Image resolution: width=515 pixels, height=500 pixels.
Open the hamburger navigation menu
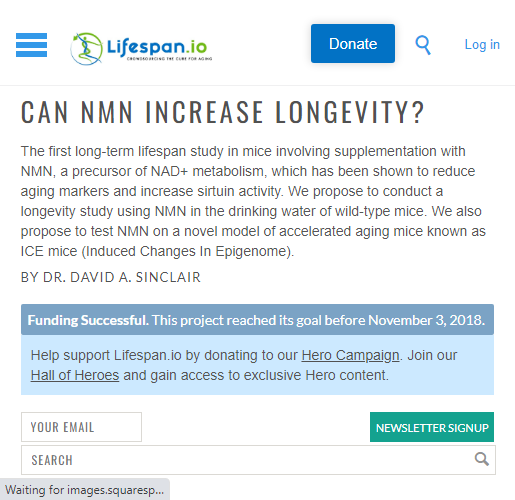[x=31, y=45]
